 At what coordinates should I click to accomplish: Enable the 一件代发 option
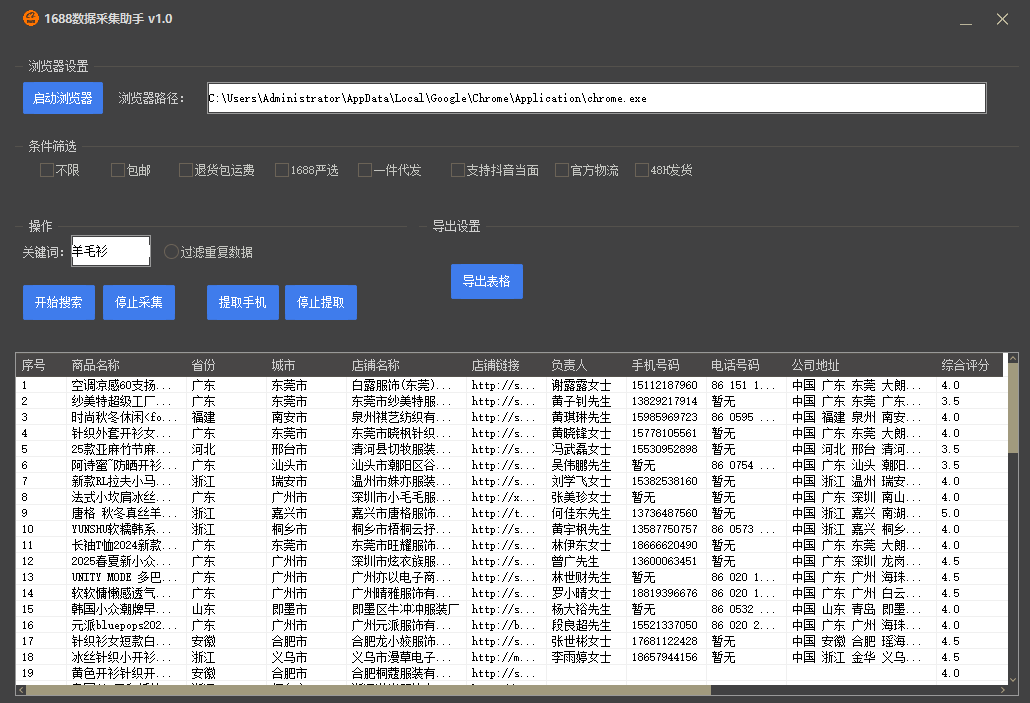(364, 169)
